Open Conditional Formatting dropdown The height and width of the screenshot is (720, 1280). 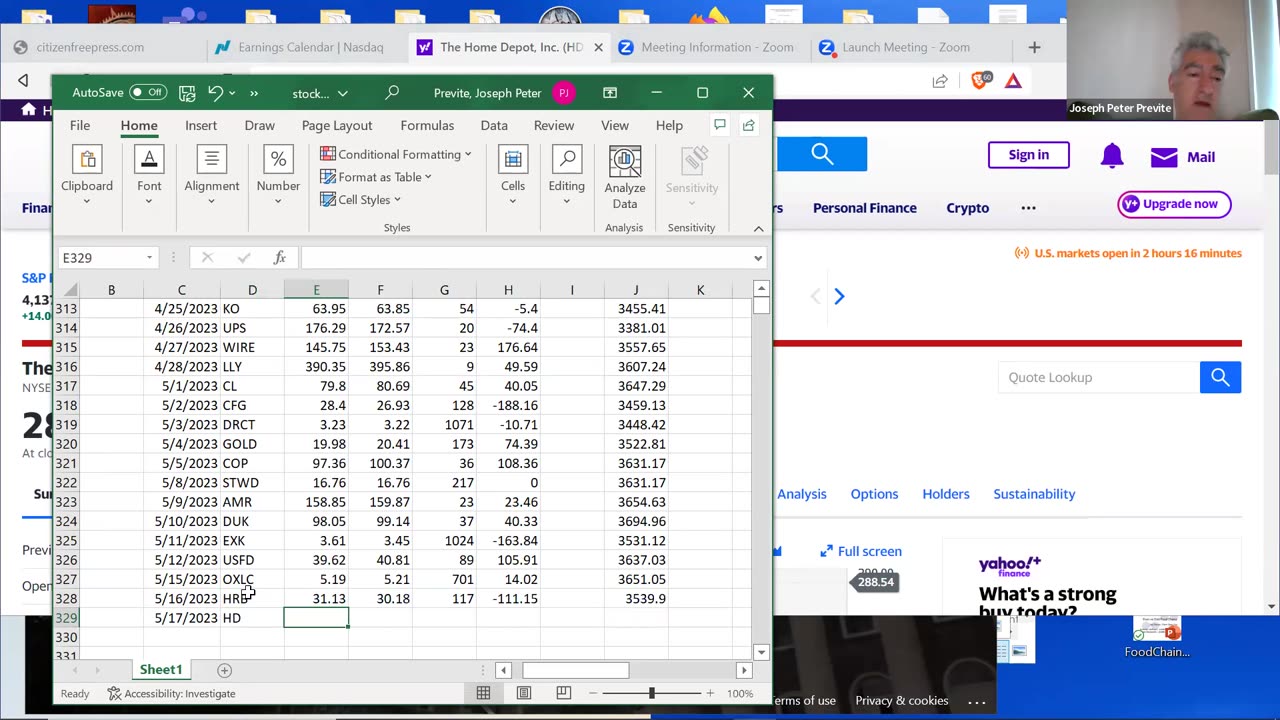pos(396,154)
